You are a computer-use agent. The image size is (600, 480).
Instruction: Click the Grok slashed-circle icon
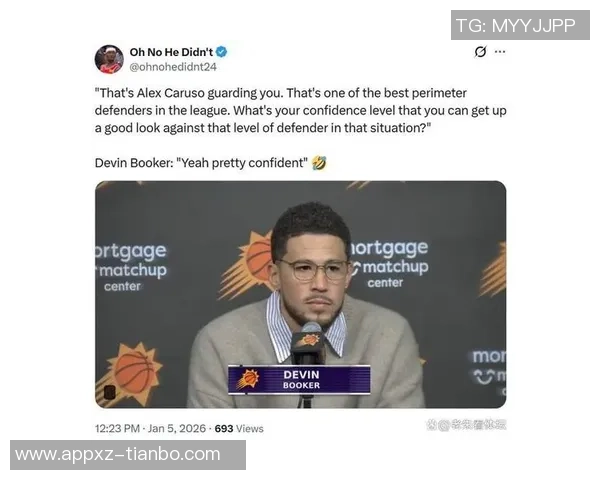point(480,51)
